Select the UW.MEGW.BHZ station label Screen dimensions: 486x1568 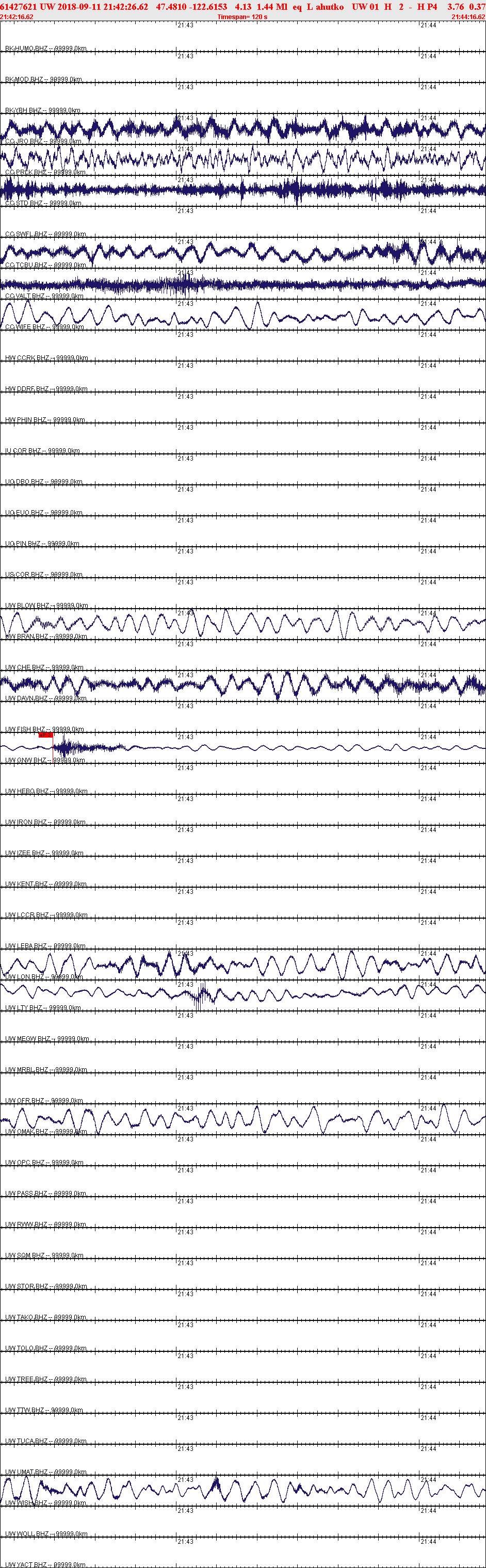click(47, 1039)
